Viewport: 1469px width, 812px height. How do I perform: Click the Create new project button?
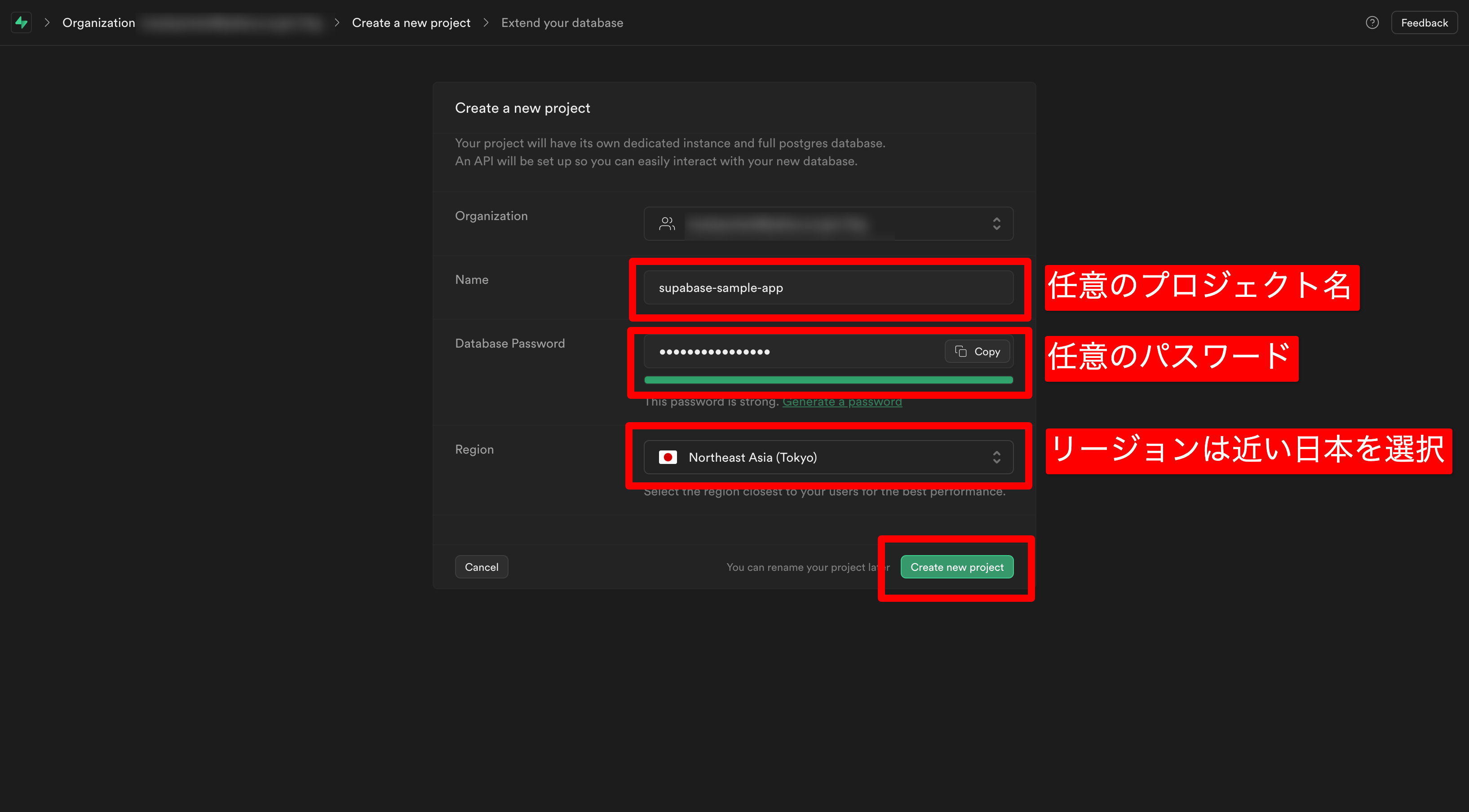coord(957,567)
